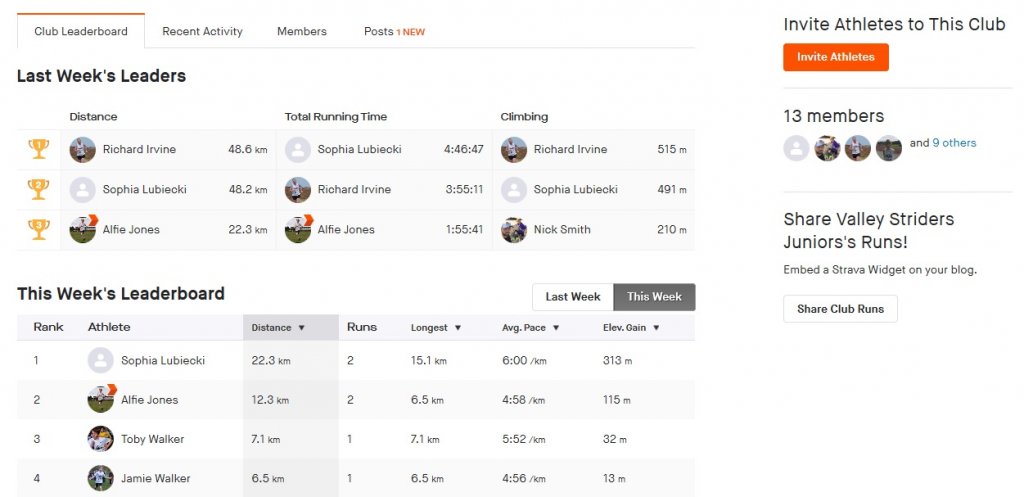The width and height of the screenshot is (1024, 497).
Task: Sort leaderboard by Distance column
Action: (x=278, y=328)
